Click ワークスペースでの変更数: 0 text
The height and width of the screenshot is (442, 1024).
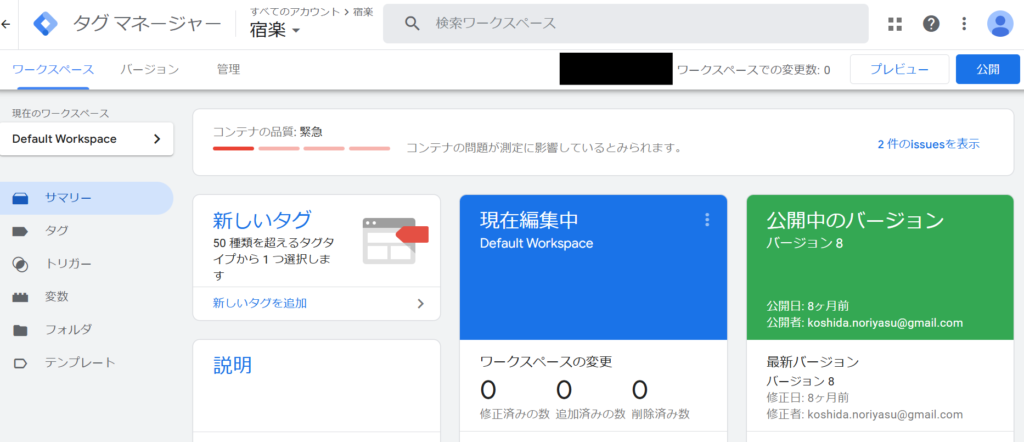click(754, 70)
